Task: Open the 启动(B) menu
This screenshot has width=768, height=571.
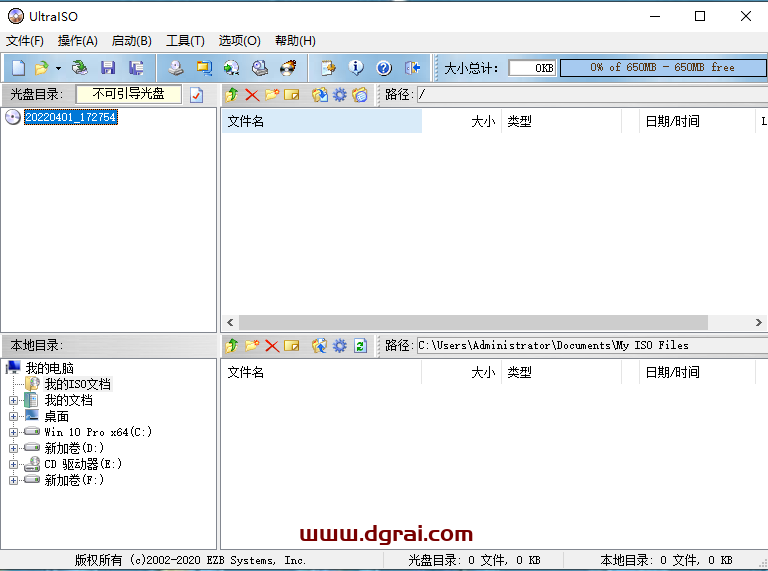Action: (x=131, y=41)
